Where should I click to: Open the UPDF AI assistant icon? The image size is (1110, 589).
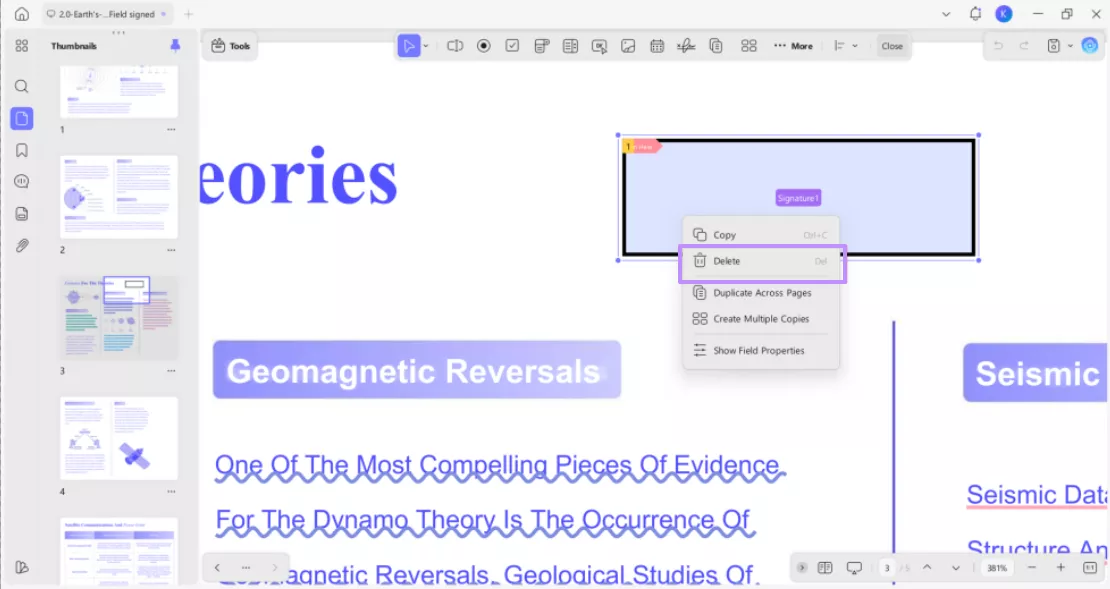click(1089, 46)
